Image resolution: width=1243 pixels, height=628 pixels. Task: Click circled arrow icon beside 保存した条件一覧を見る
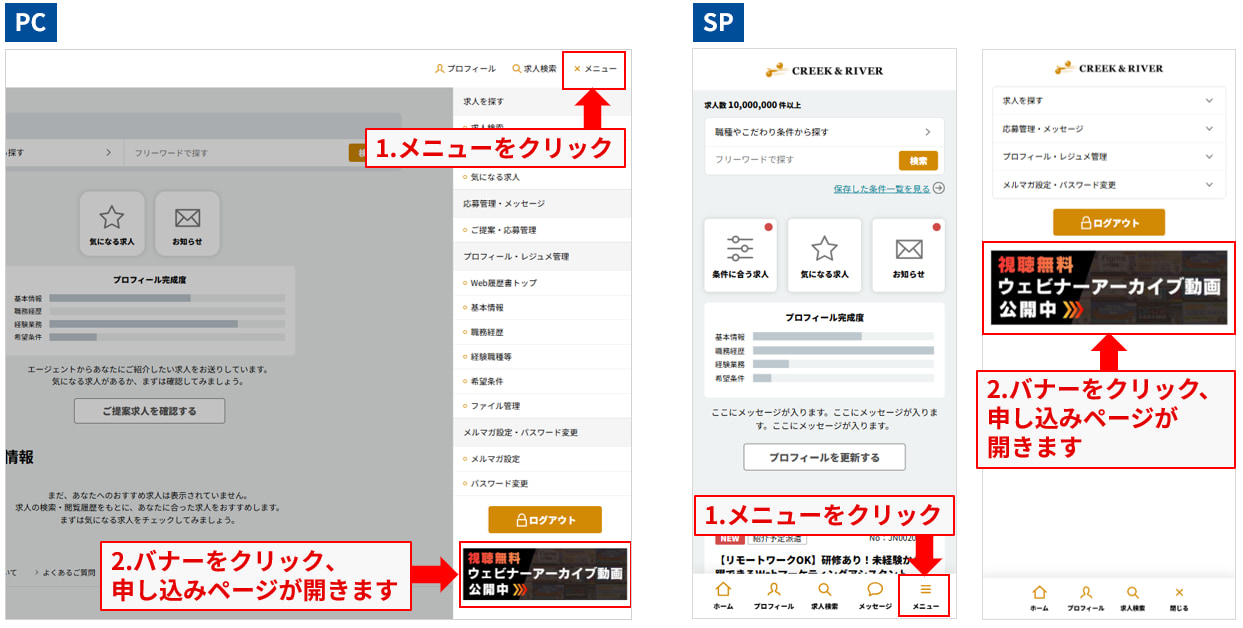tap(939, 188)
